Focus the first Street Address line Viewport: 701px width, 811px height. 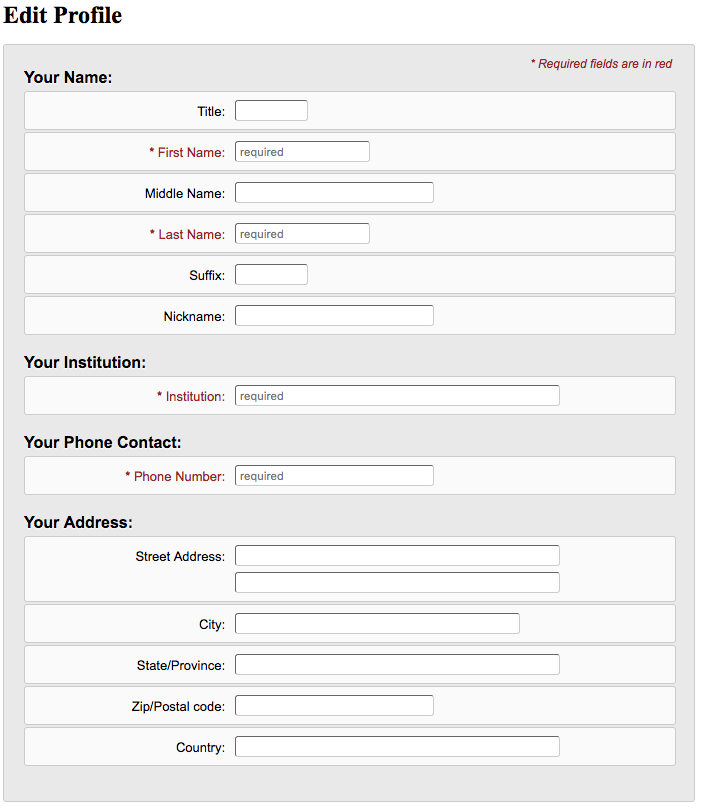point(397,556)
